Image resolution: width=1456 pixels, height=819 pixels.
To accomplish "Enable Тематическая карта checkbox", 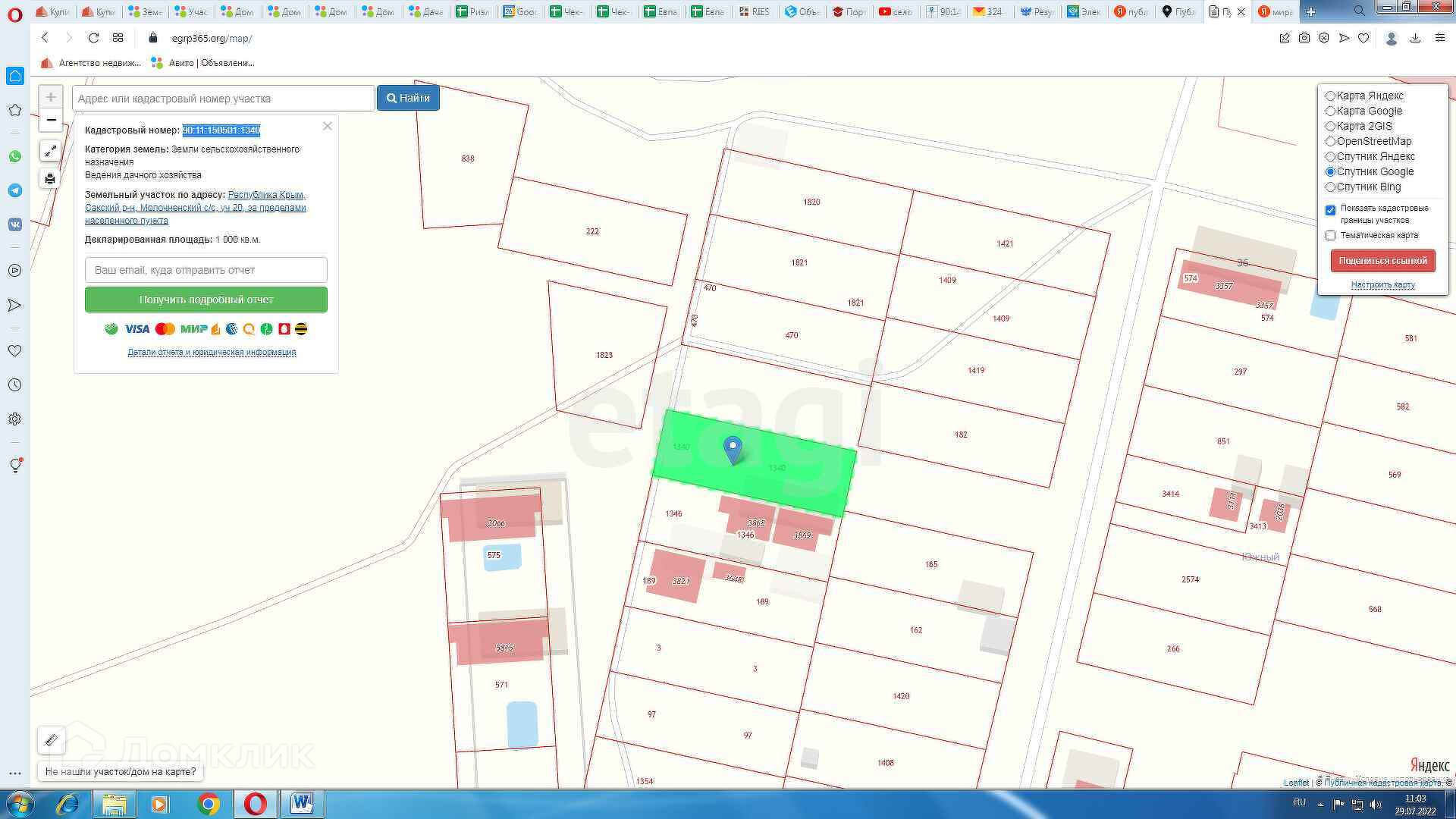I will 1330,236.
